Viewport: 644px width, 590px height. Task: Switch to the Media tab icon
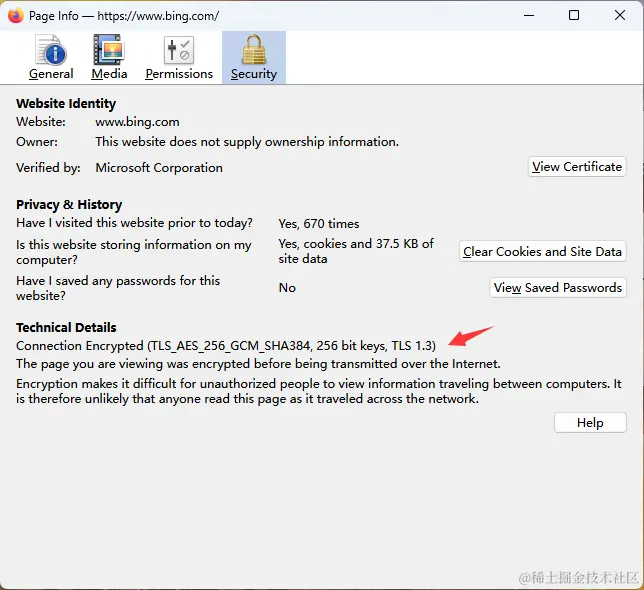tap(109, 50)
